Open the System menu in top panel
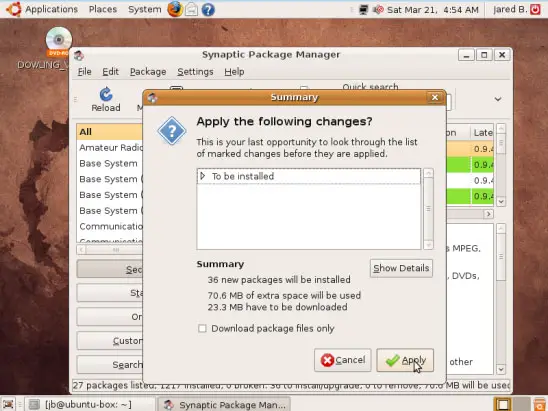 click(144, 9)
